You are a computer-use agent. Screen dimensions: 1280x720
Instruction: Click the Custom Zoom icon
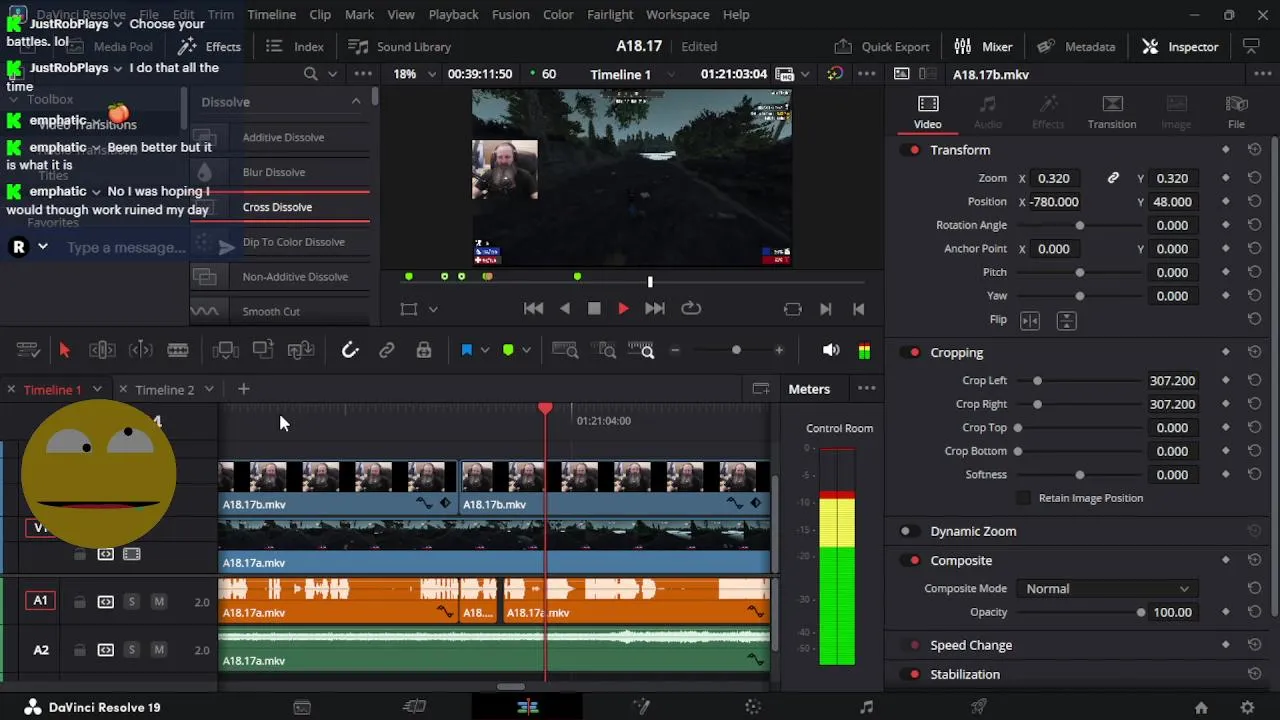(642, 350)
